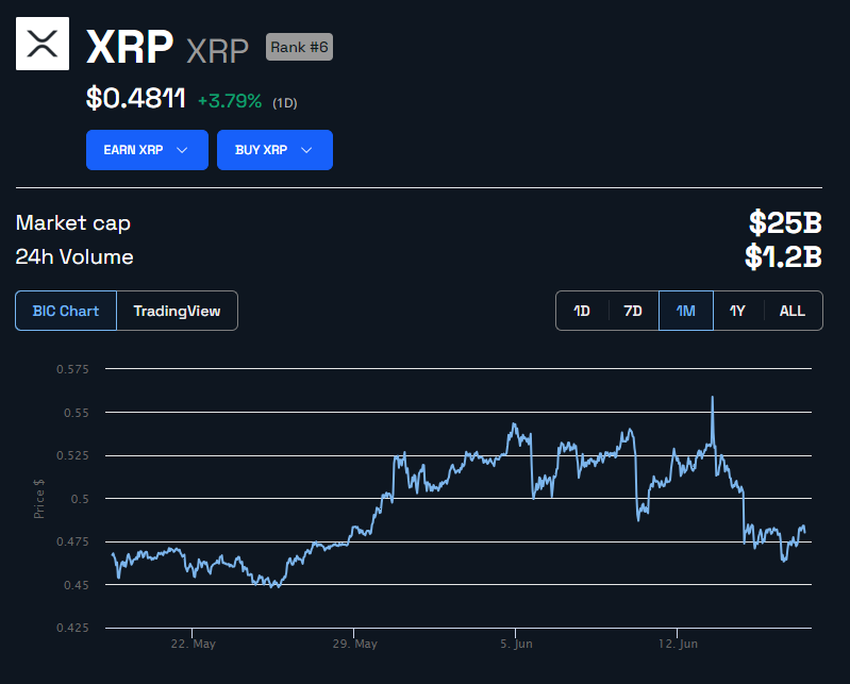Click the 29. May date label
The image size is (850, 684).
pos(354,645)
